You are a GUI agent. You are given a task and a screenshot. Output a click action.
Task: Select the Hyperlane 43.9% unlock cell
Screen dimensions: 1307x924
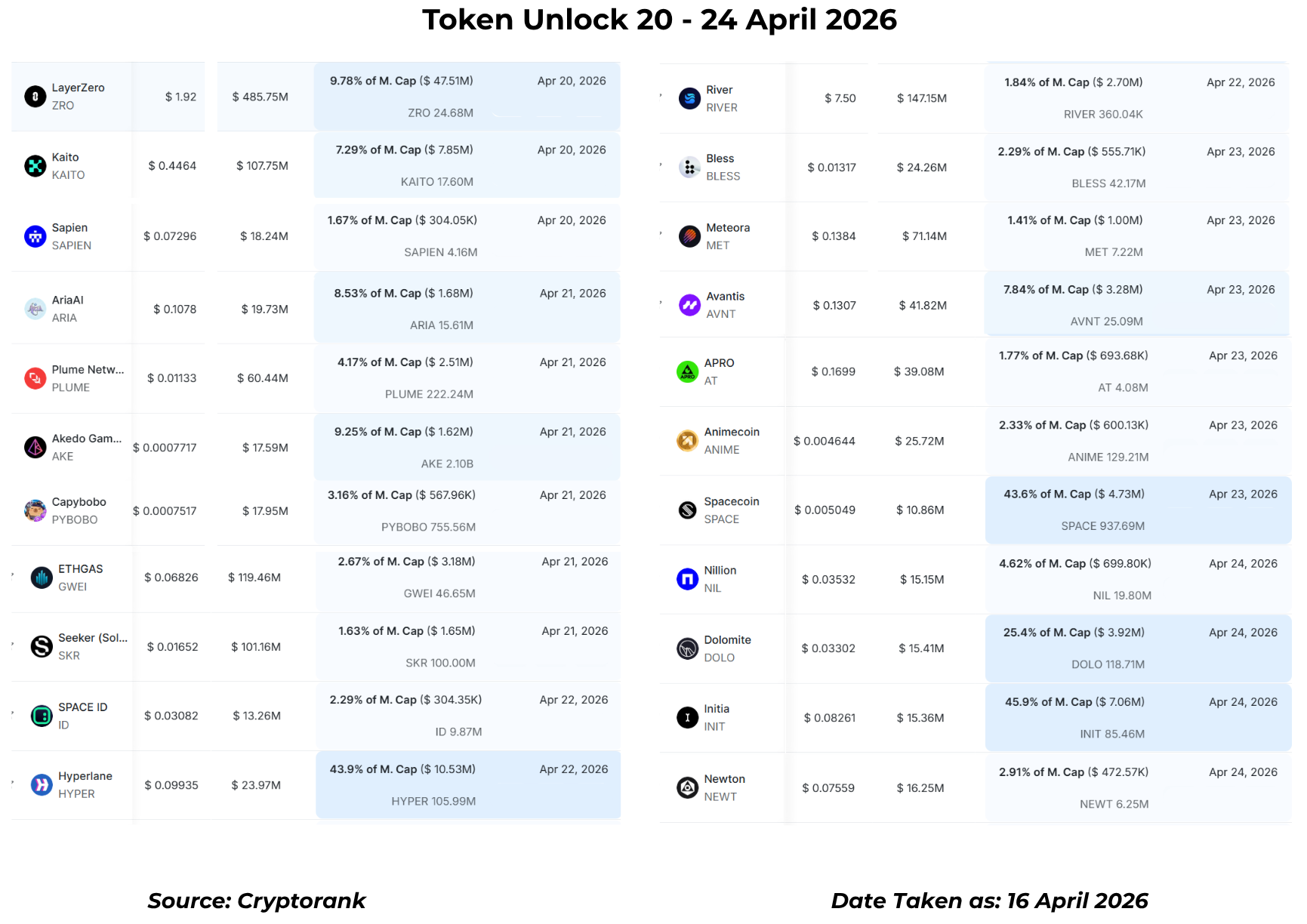coord(468,785)
